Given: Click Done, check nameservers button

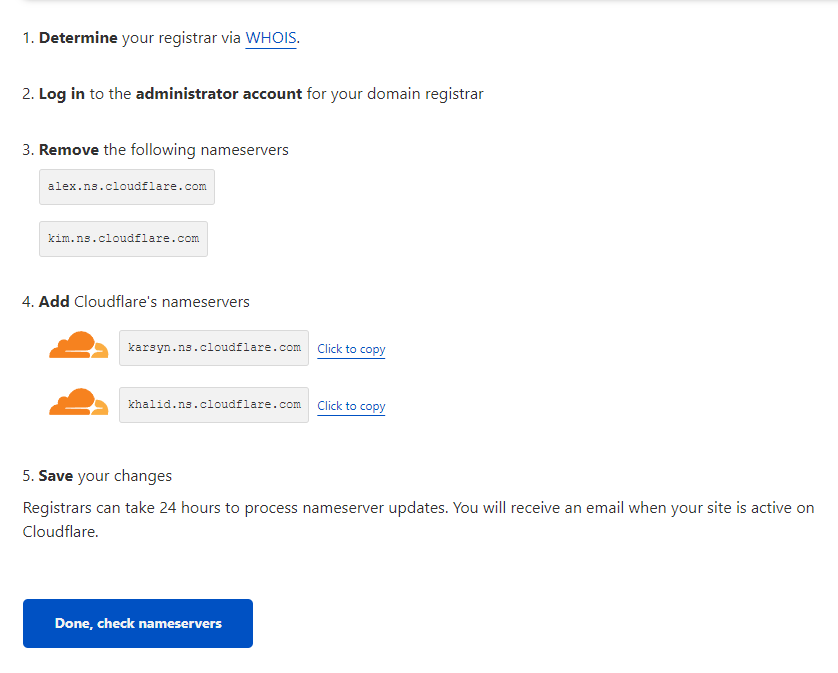Looking at the screenshot, I should pyautogui.click(x=138, y=623).
